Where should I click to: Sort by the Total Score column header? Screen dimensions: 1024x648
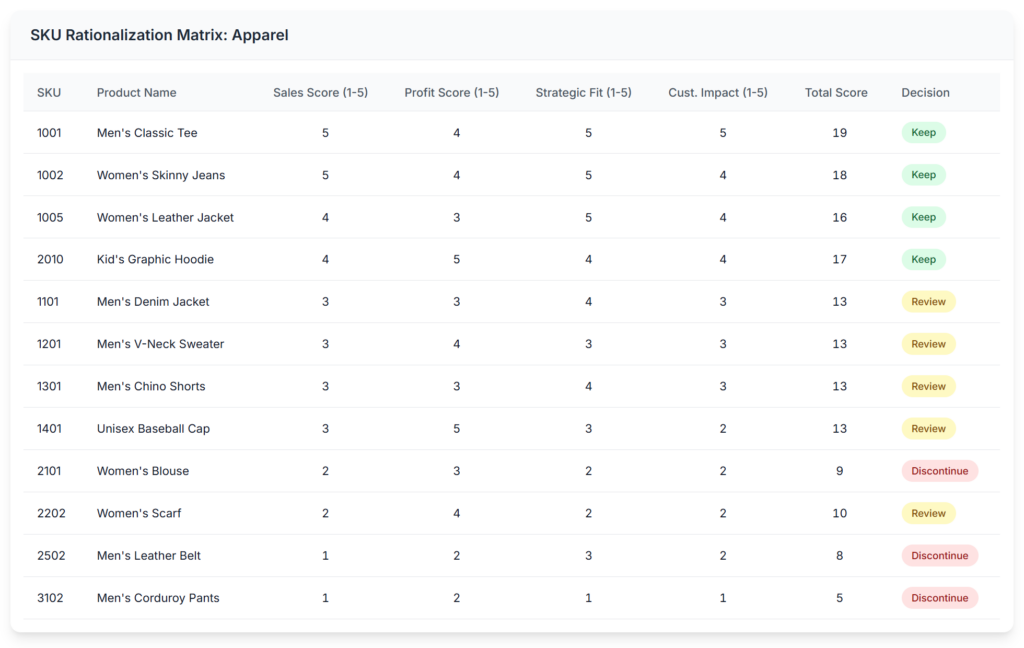click(x=836, y=92)
